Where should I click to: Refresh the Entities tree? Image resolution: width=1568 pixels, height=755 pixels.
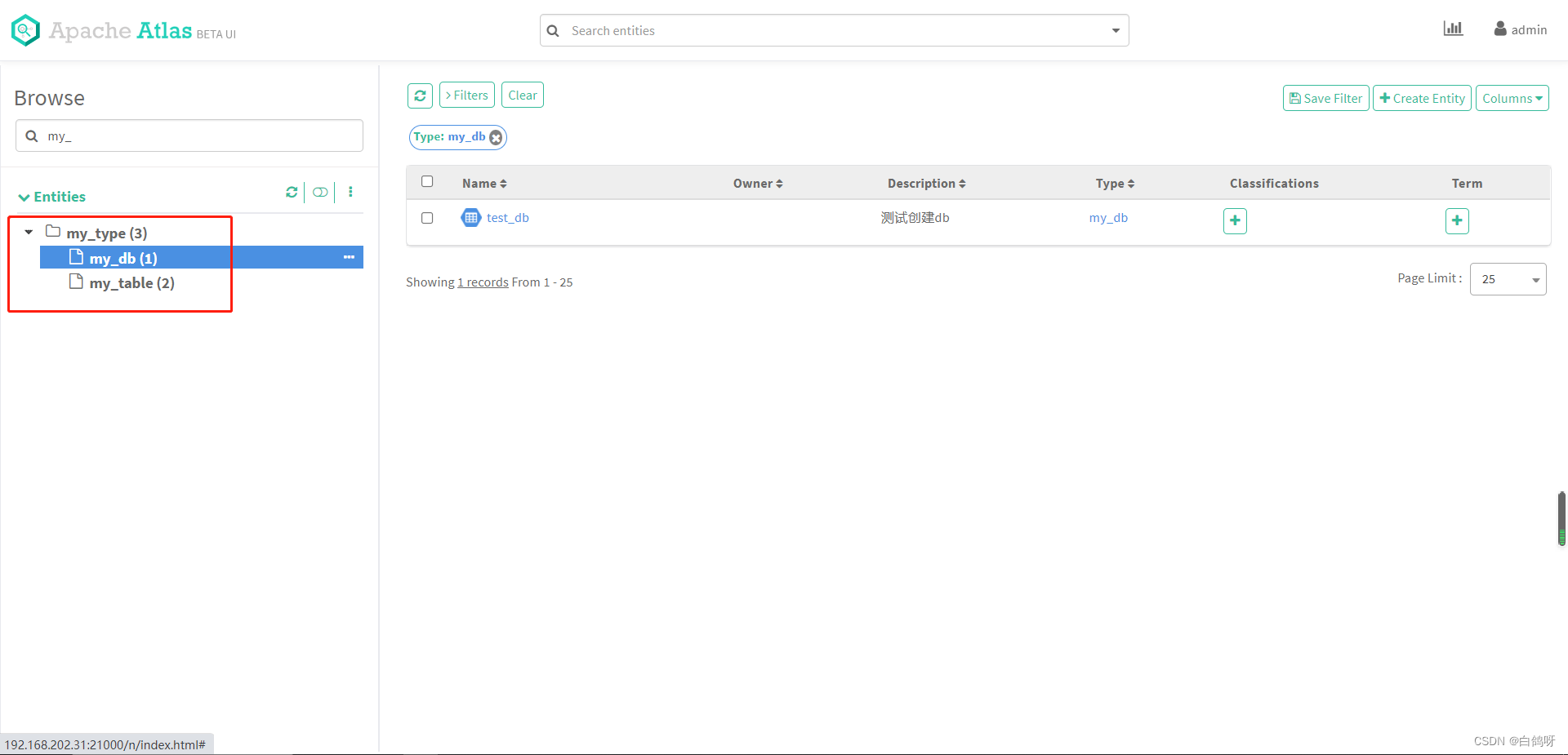292,192
